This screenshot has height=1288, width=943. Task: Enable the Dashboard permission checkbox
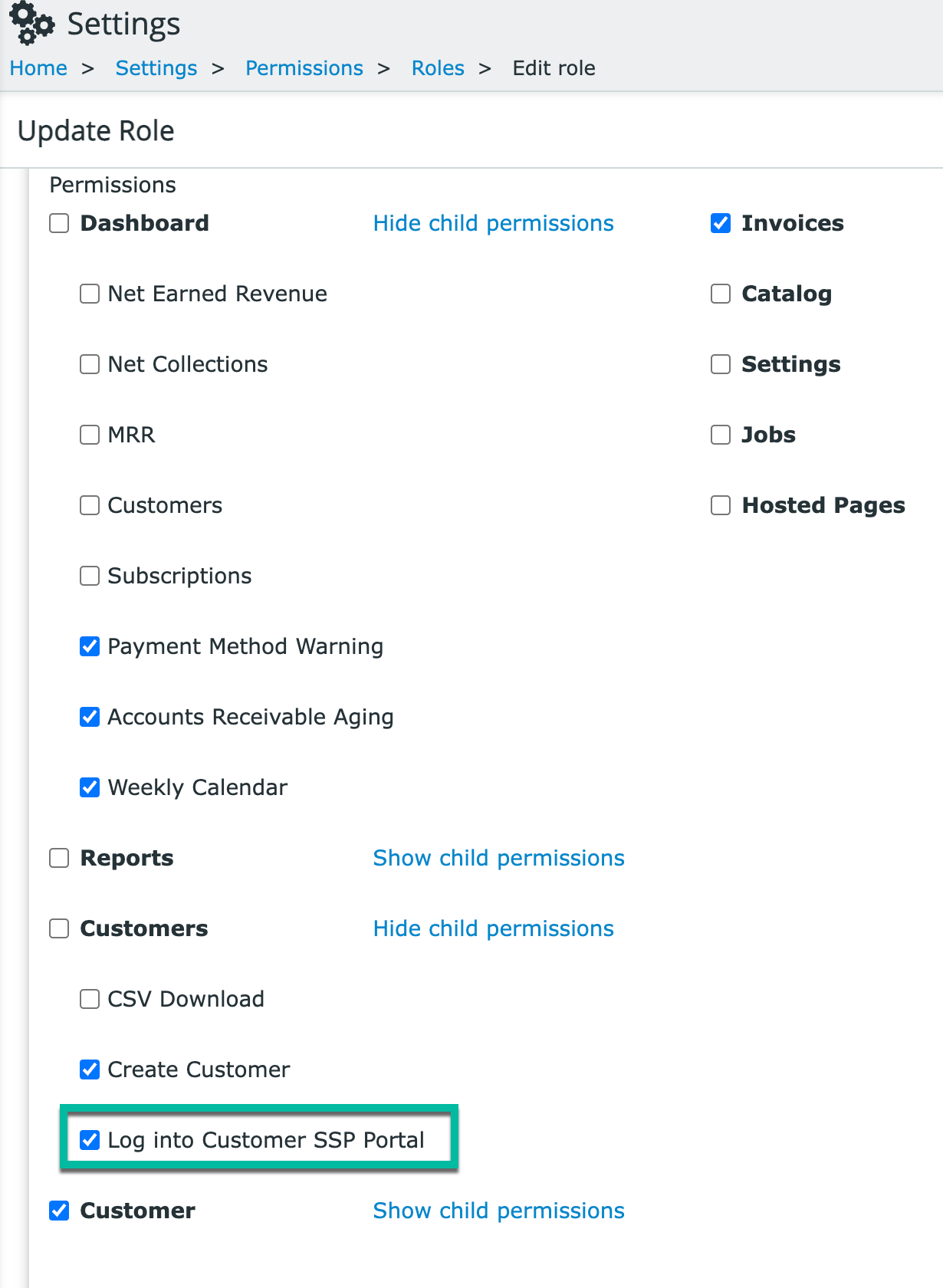59,223
